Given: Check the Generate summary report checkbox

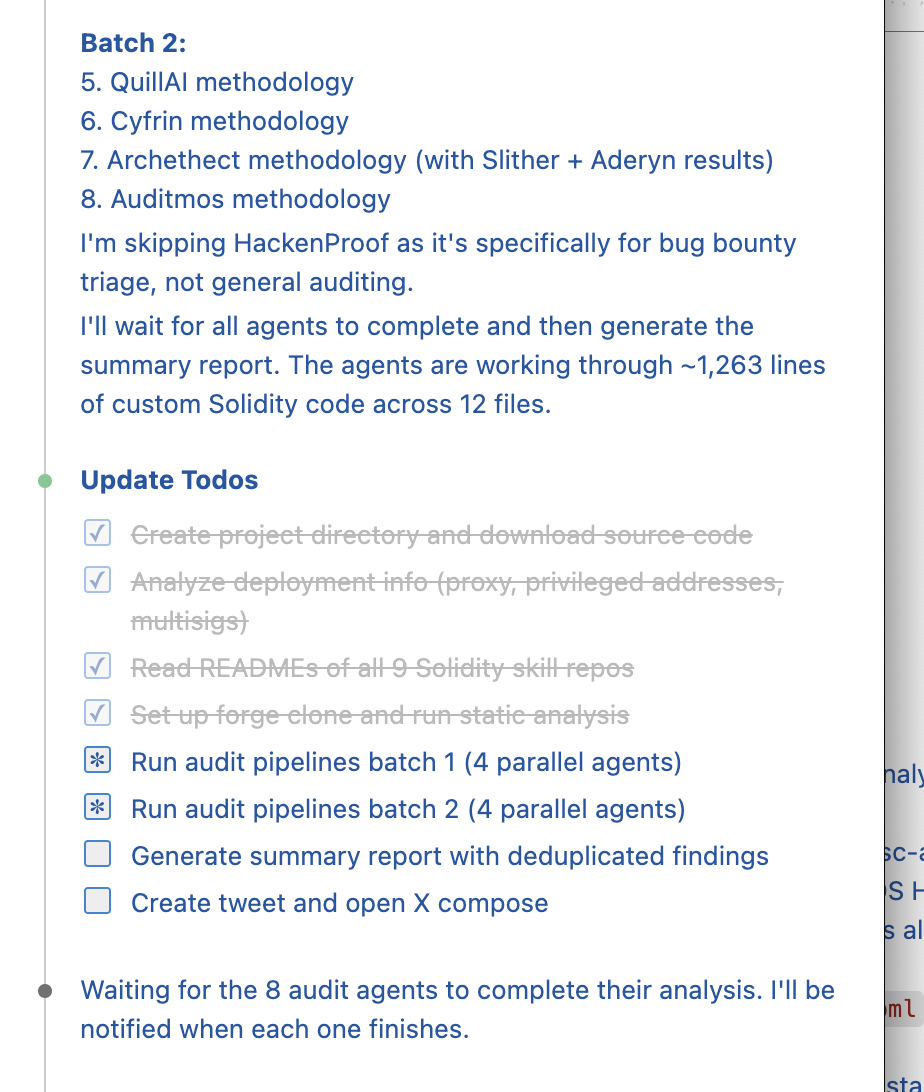Looking at the screenshot, I should [x=98, y=855].
